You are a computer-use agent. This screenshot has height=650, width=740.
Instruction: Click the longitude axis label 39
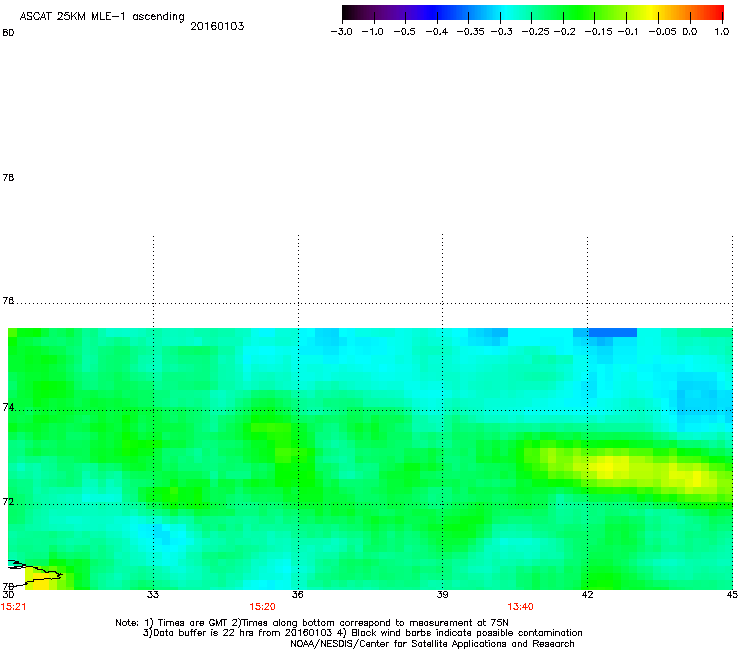pyautogui.click(x=442, y=595)
